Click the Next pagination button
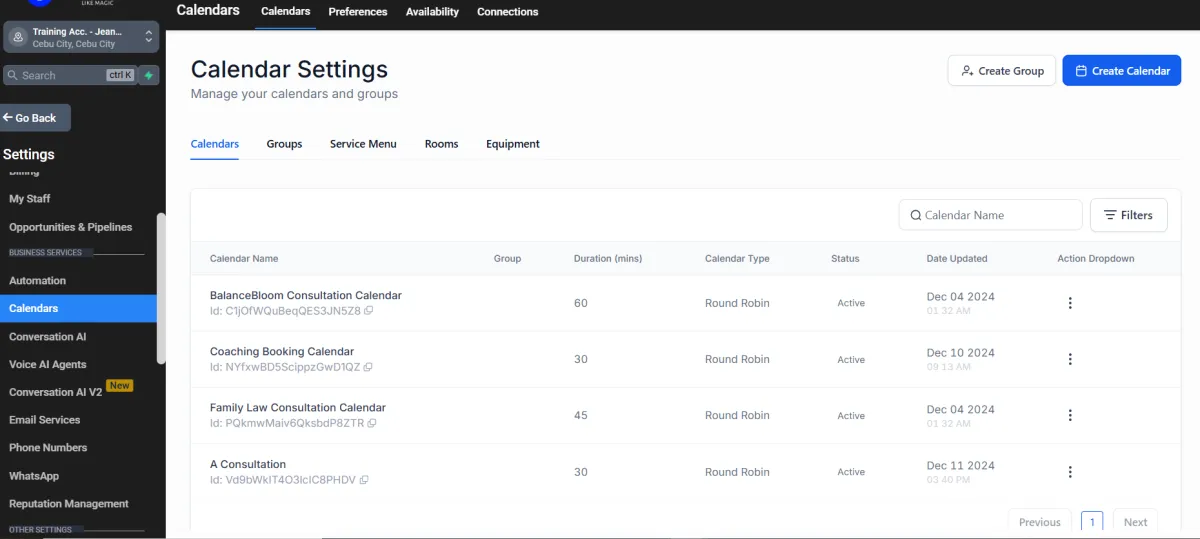 1135,522
